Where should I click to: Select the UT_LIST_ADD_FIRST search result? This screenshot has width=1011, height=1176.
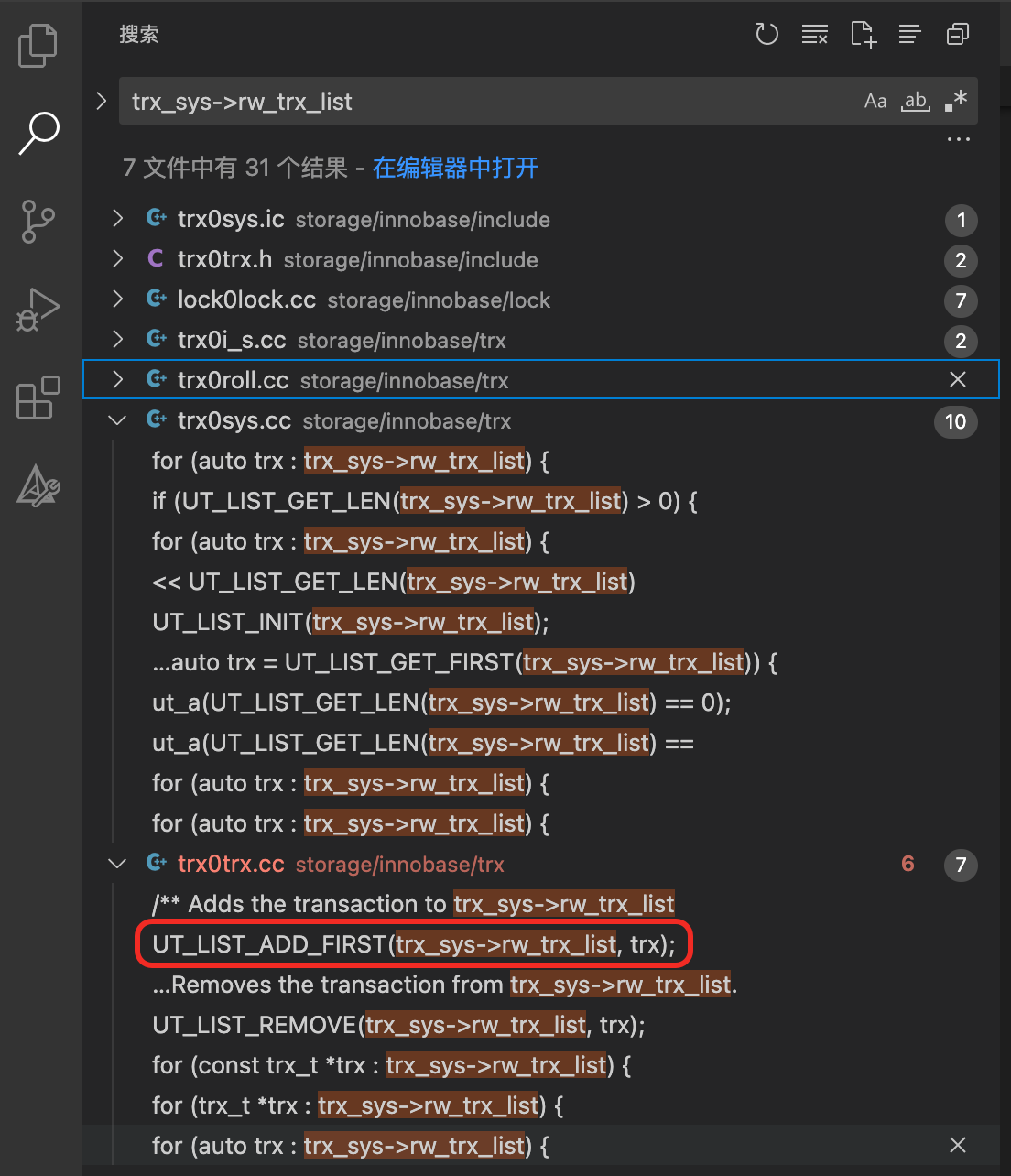pos(414,944)
